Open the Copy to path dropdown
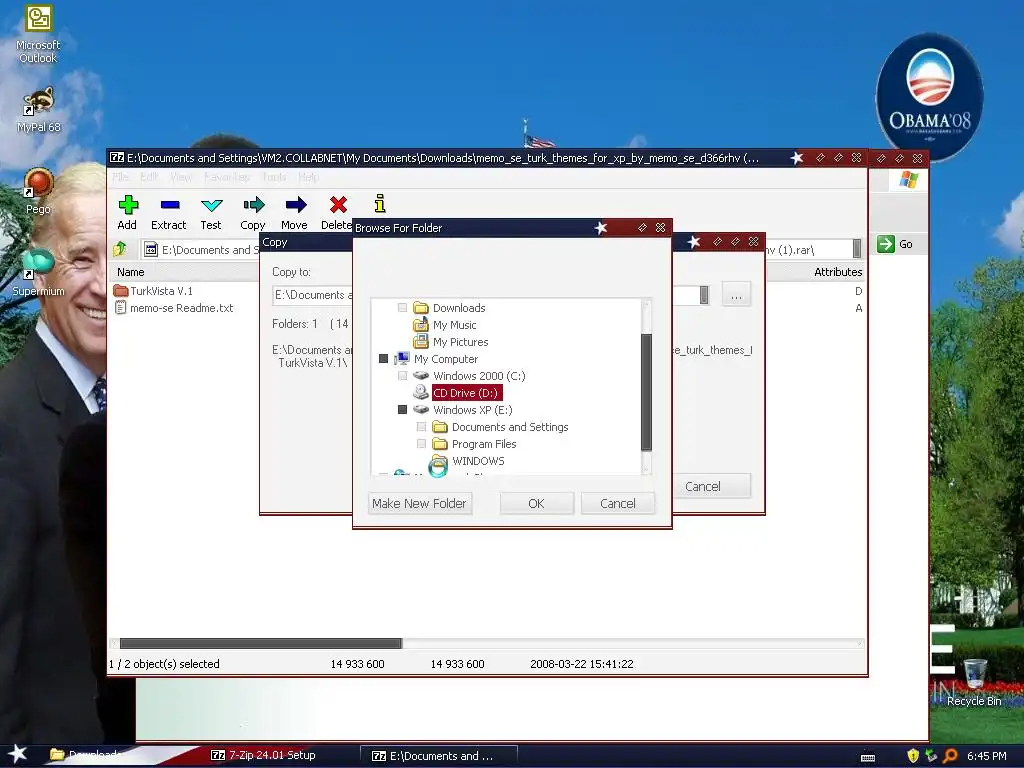Image resolution: width=1024 pixels, height=768 pixels. tap(704, 295)
